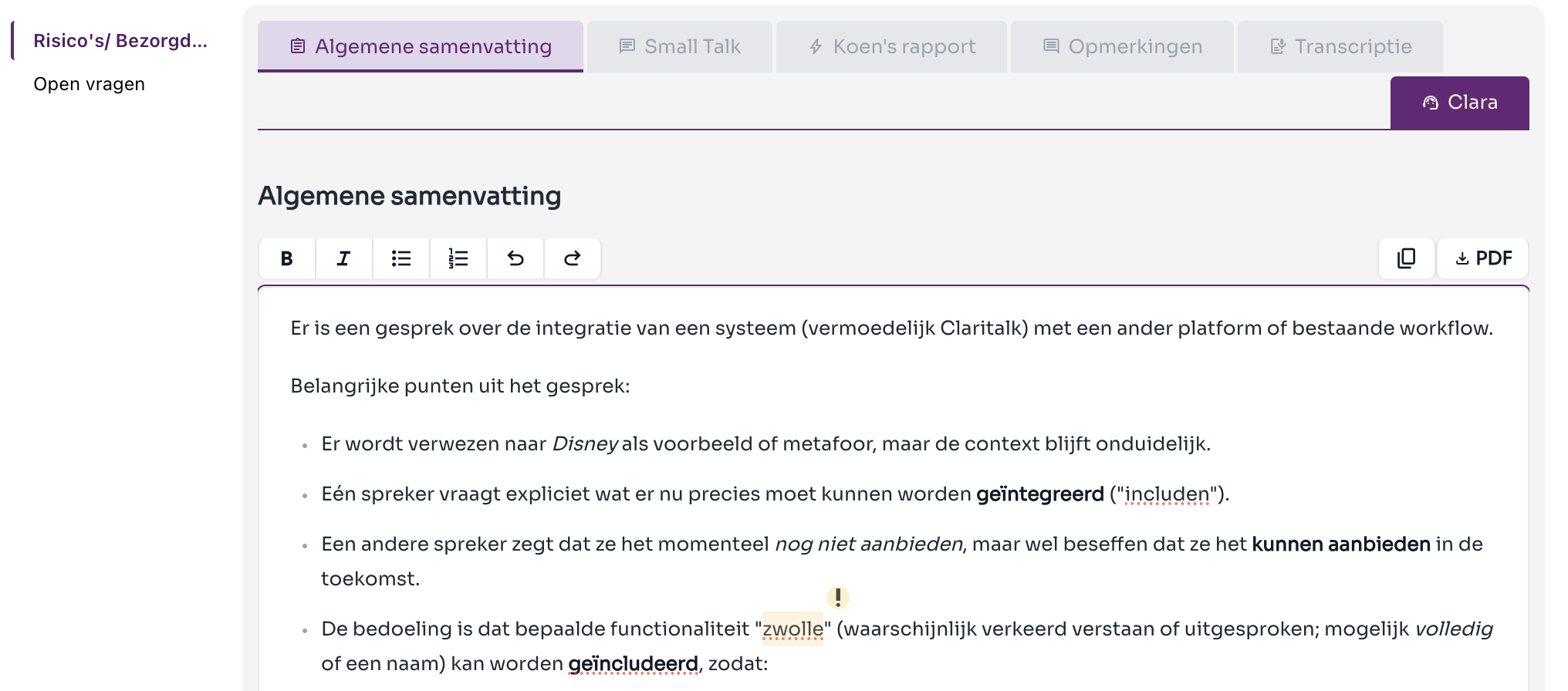Click the bold word "geïntegreerd"
Viewport: 1568px width, 691px height.
[1040, 494]
